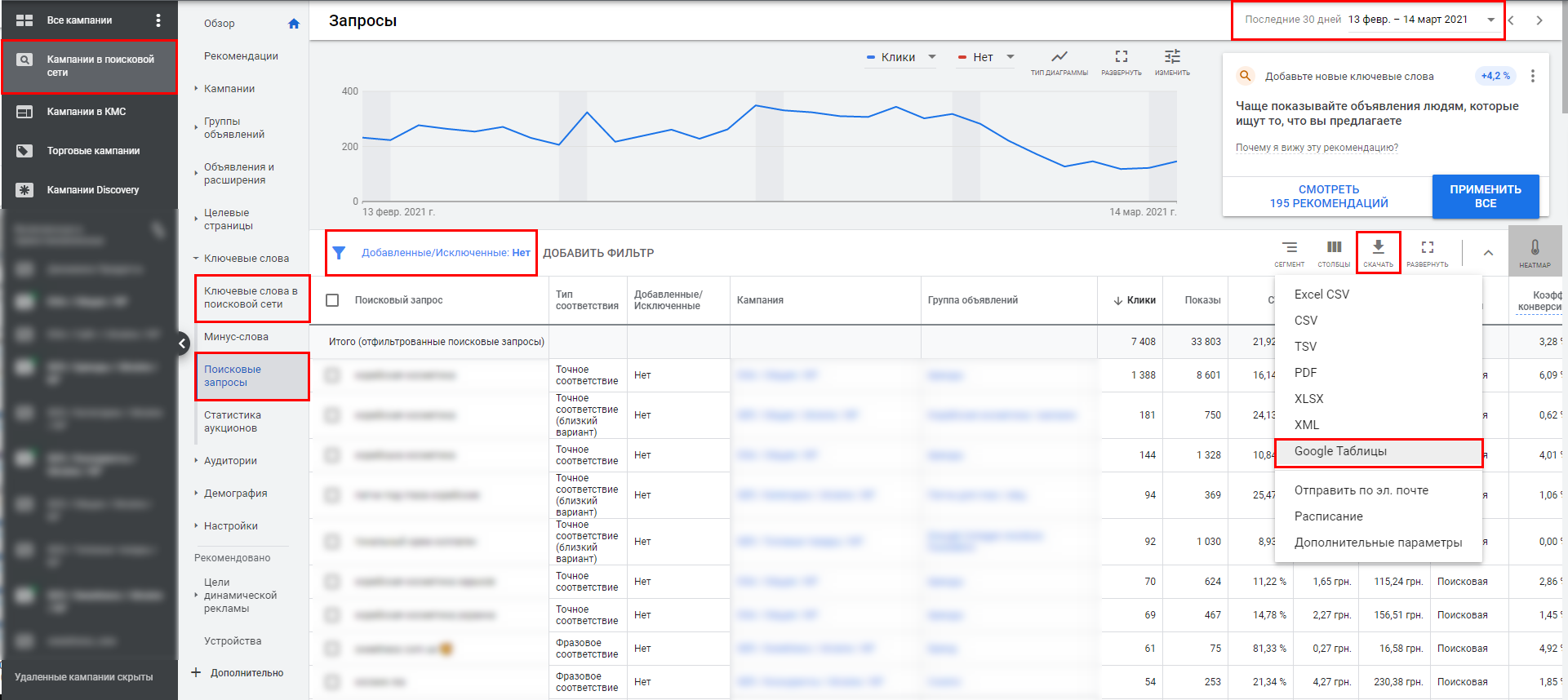This screenshot has height=700, width=1568.
Task: Click the chart Изменить adjust icon
Action: [x=1172, y=56]
